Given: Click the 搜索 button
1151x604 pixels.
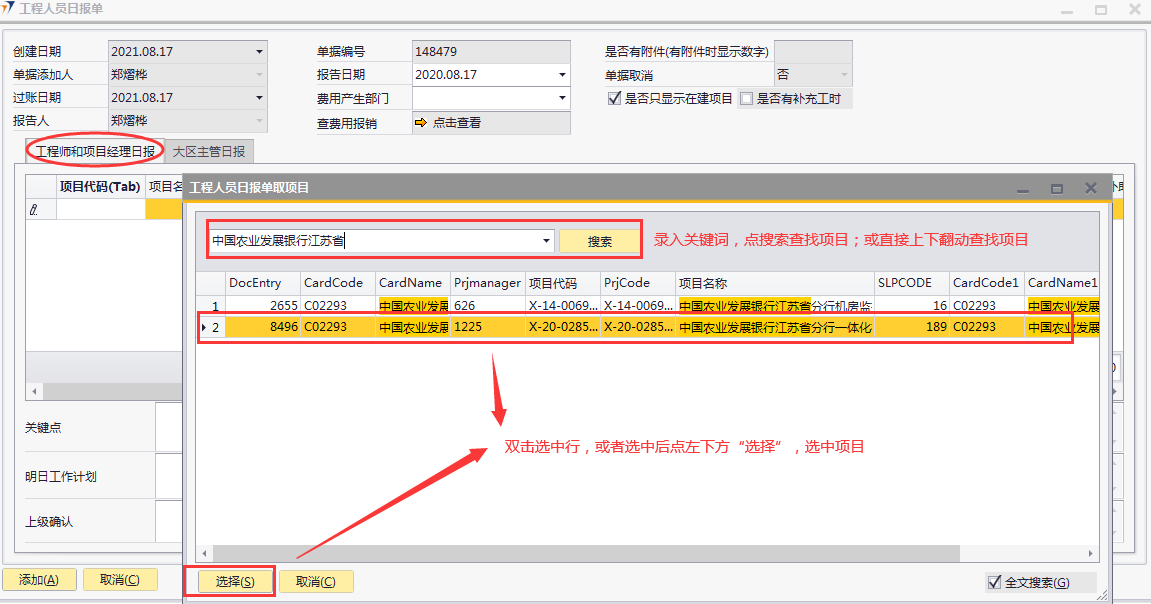Looking at the screenshot, I should tap(599, 241).
